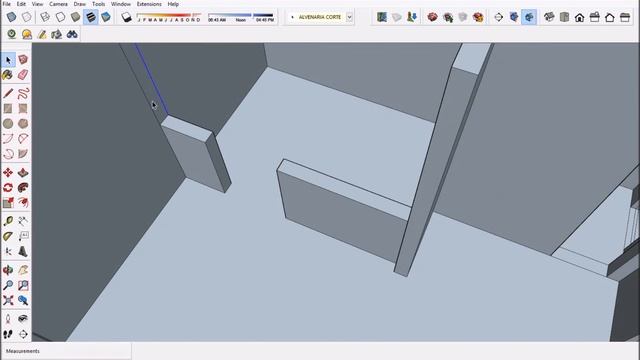This screenshot has height=360, width=640.
Task: Switch to Wireframe style
Action: pos(45,17)
